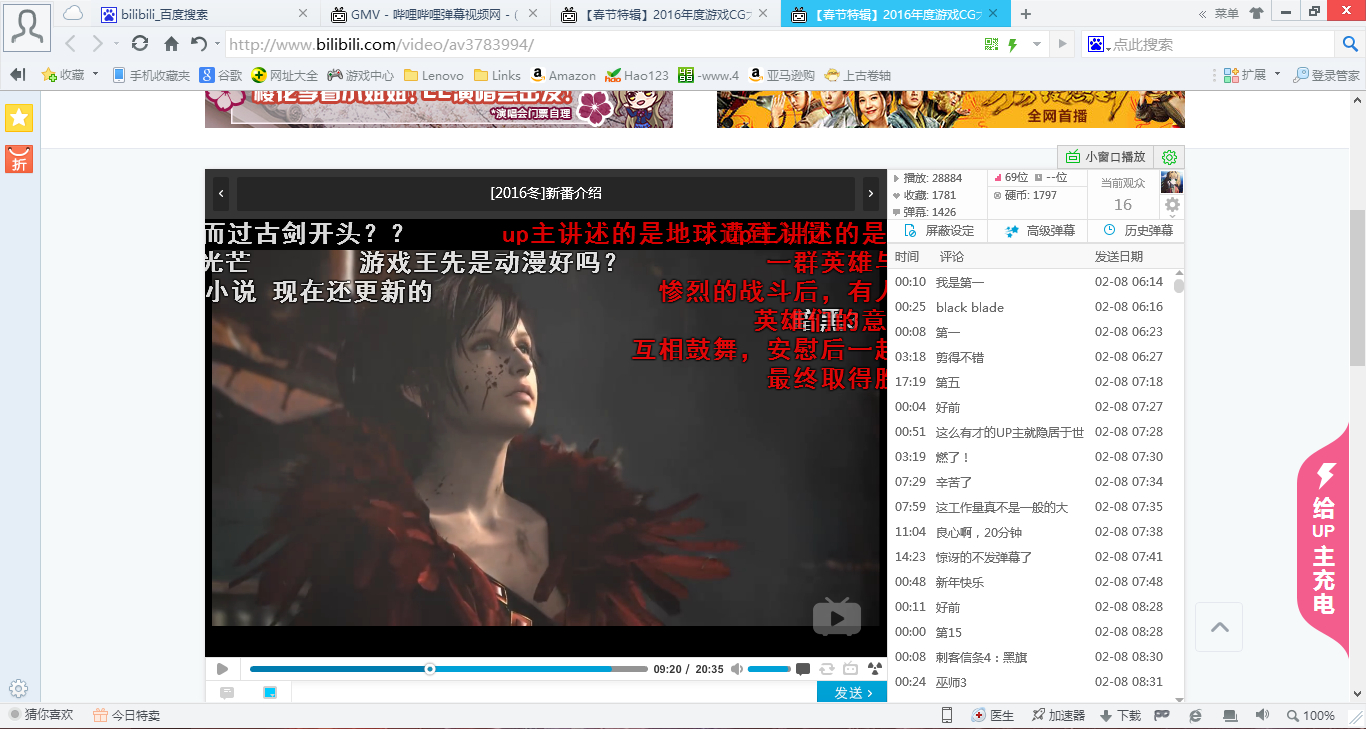This screenshot has height=729, width=1366.
Task: Adjust the player volume slider
Action: [769, 669]
